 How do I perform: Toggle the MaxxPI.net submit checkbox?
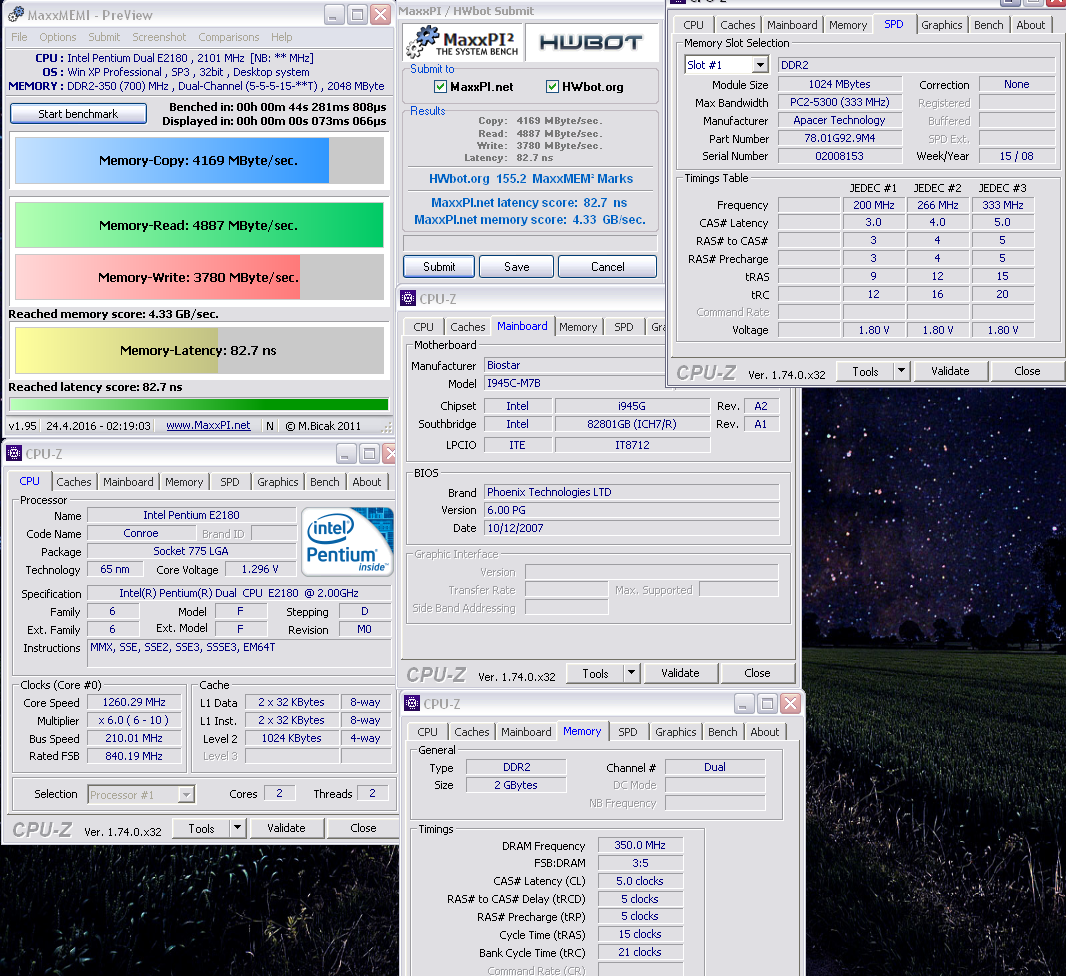pos(441,86)
